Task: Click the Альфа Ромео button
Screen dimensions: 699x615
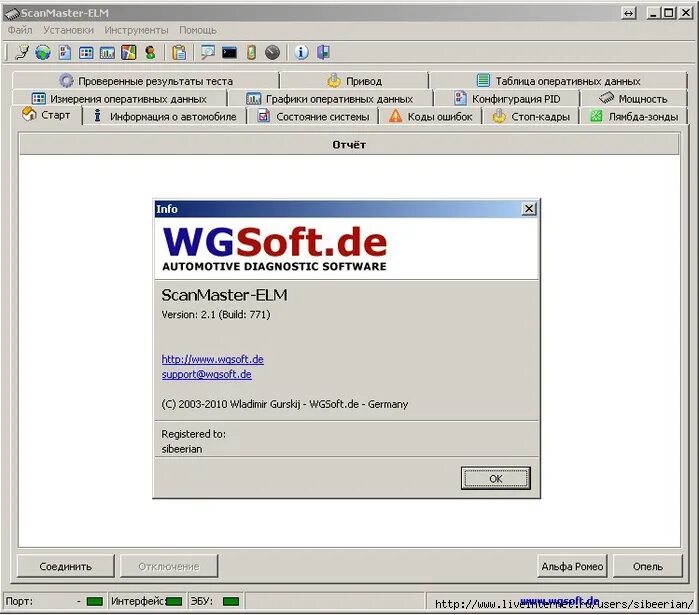Action: pos(572,566)
